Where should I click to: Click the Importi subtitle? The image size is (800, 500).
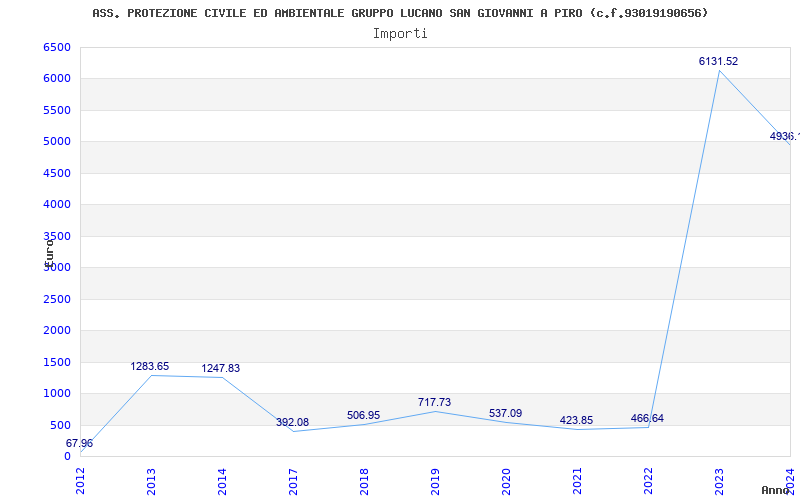click(400, 33)
